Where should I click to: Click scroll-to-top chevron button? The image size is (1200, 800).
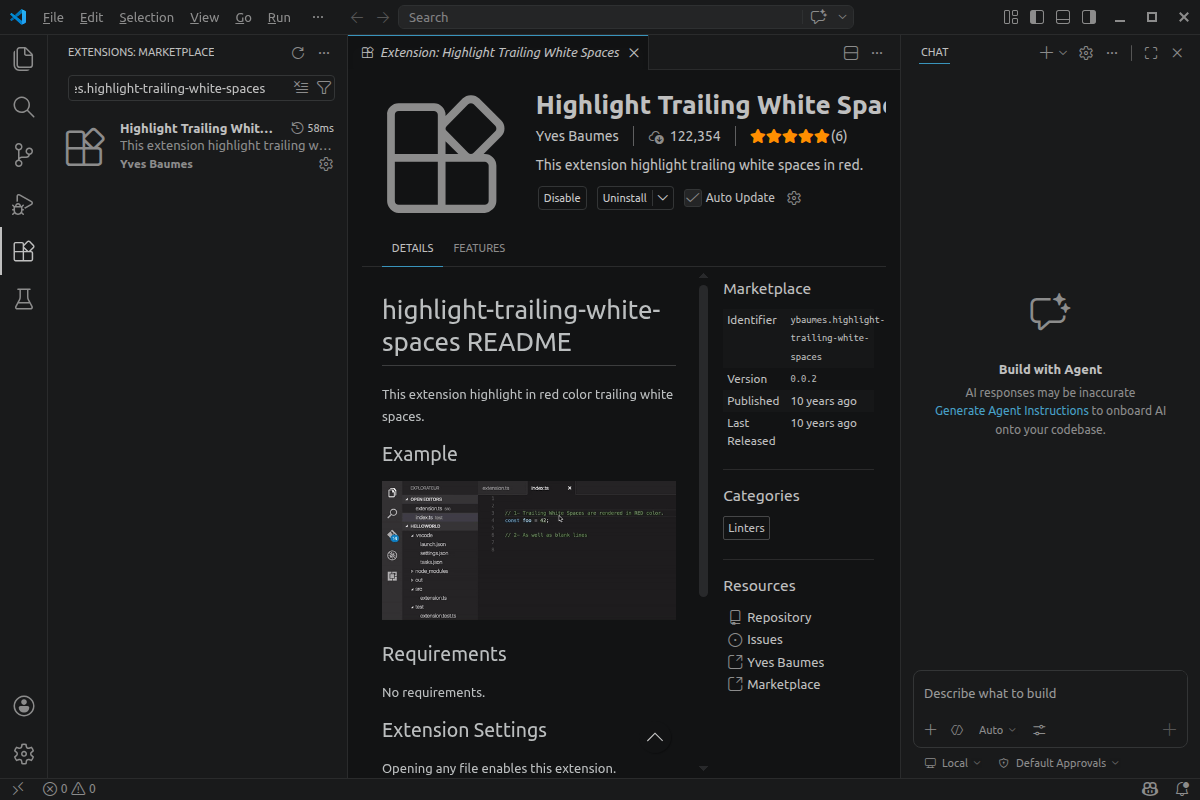[655, 738]
